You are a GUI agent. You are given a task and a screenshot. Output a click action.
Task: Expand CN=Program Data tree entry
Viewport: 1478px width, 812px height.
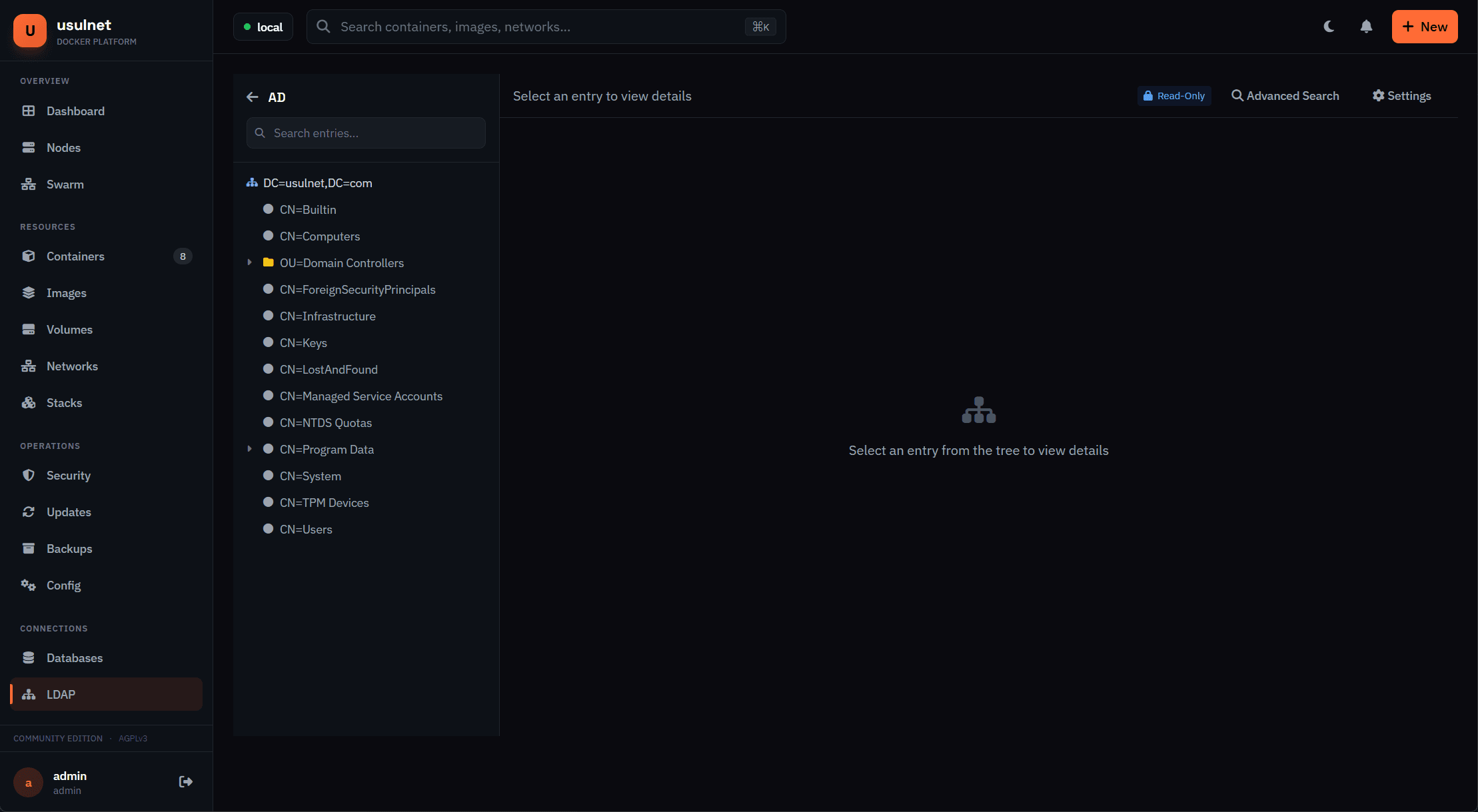click(x=250, y=448)
